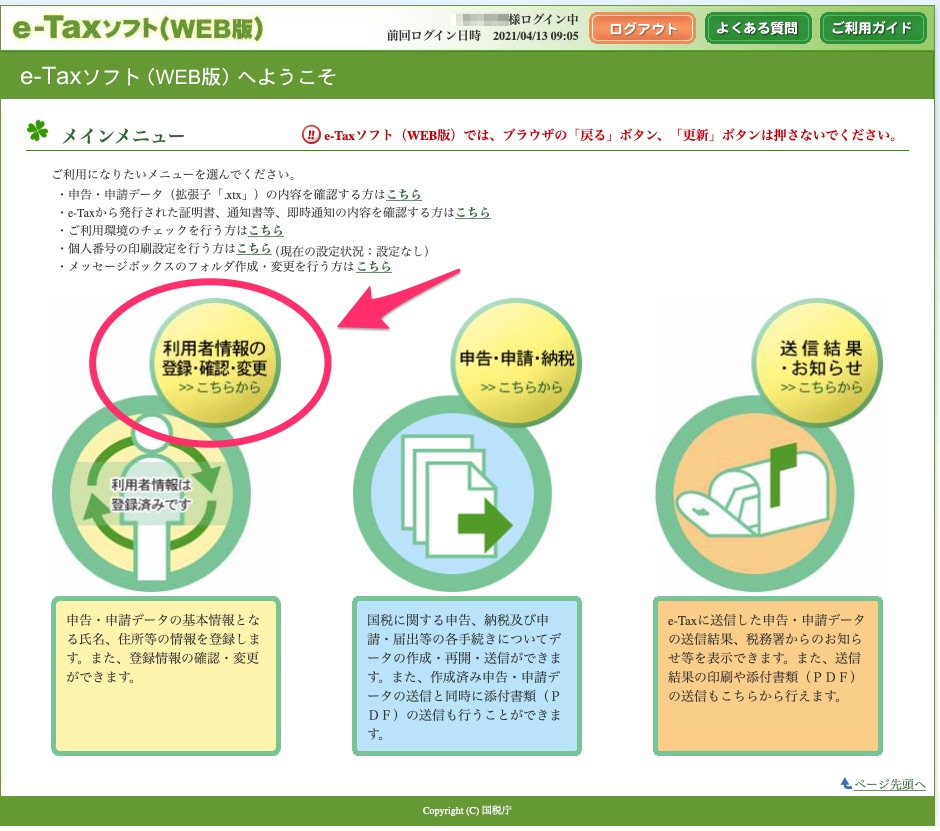This screenshot has height=831, width=940.
Task: Open よくある質問 page
Action: [x=757, y=28]
